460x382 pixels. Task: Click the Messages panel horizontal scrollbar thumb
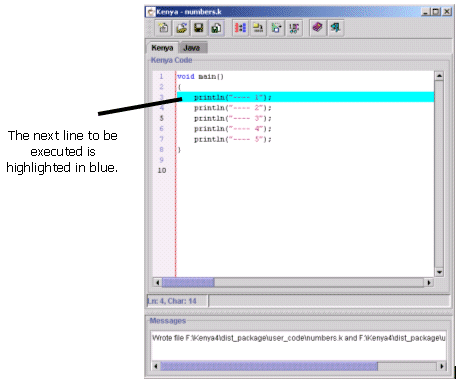tap(269, 366)
